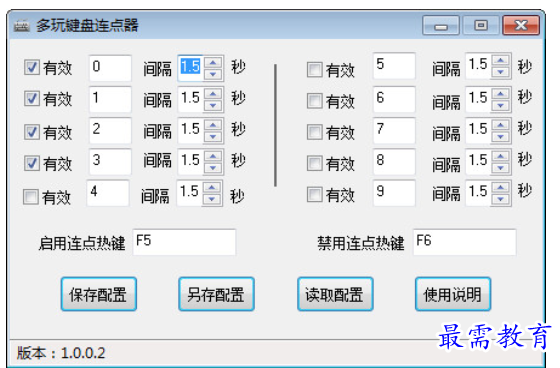Click the 保存配置 button

(99, 294)
